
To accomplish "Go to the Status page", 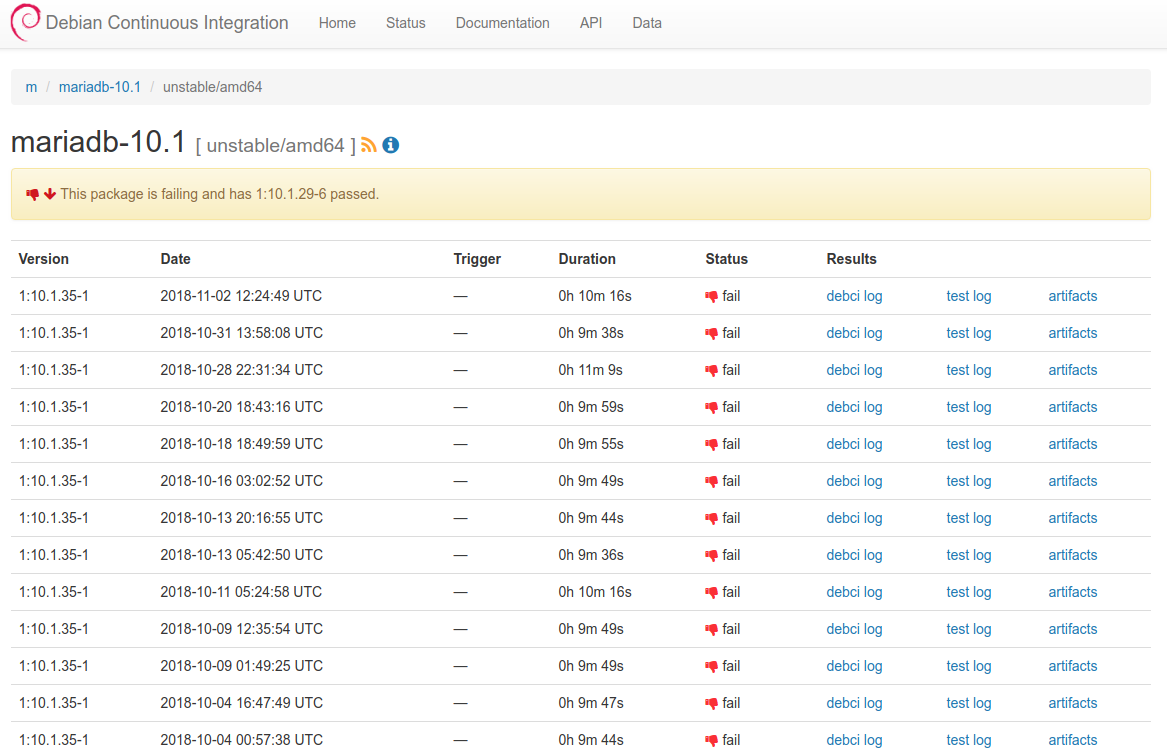I will click(x=405, y=23).
